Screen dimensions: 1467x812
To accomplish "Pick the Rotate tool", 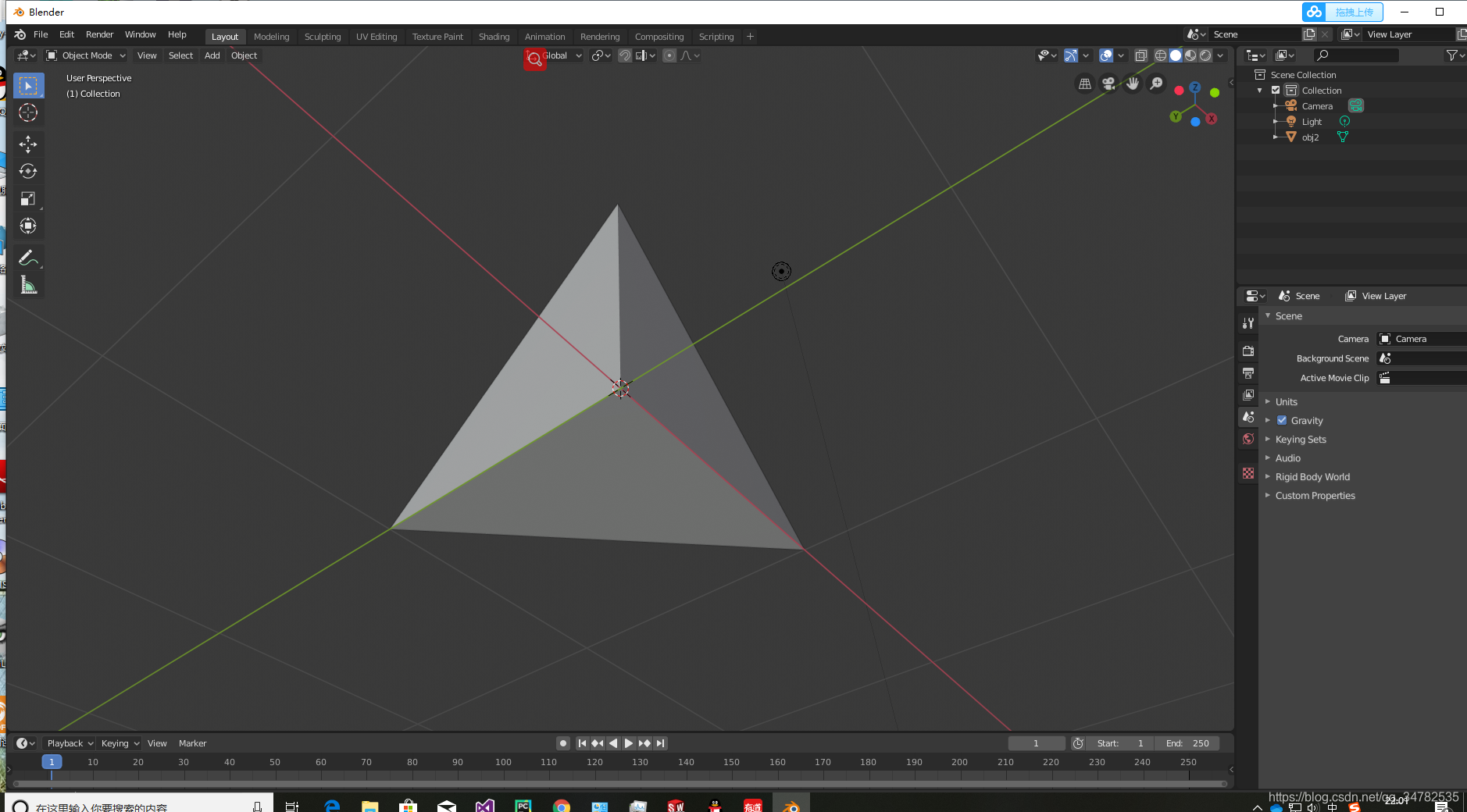I will point(28,171).
